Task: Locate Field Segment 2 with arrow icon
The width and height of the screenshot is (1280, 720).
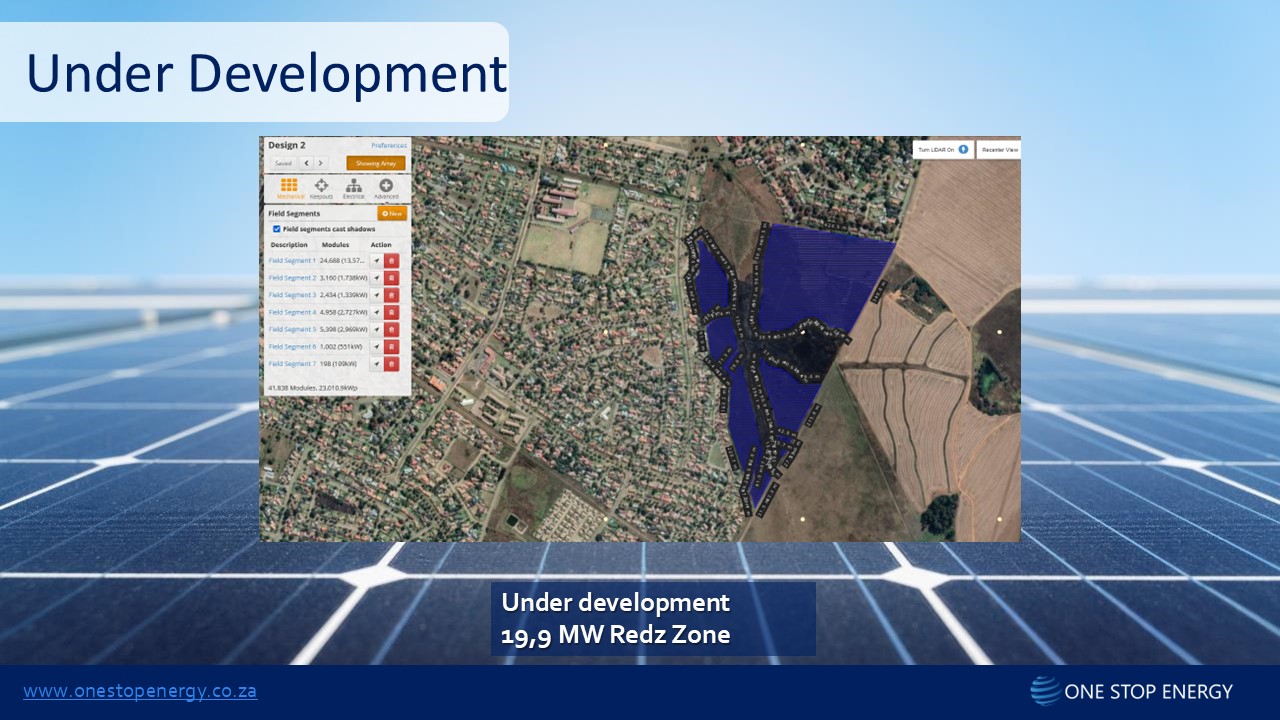Action: [x=377, y=278]
